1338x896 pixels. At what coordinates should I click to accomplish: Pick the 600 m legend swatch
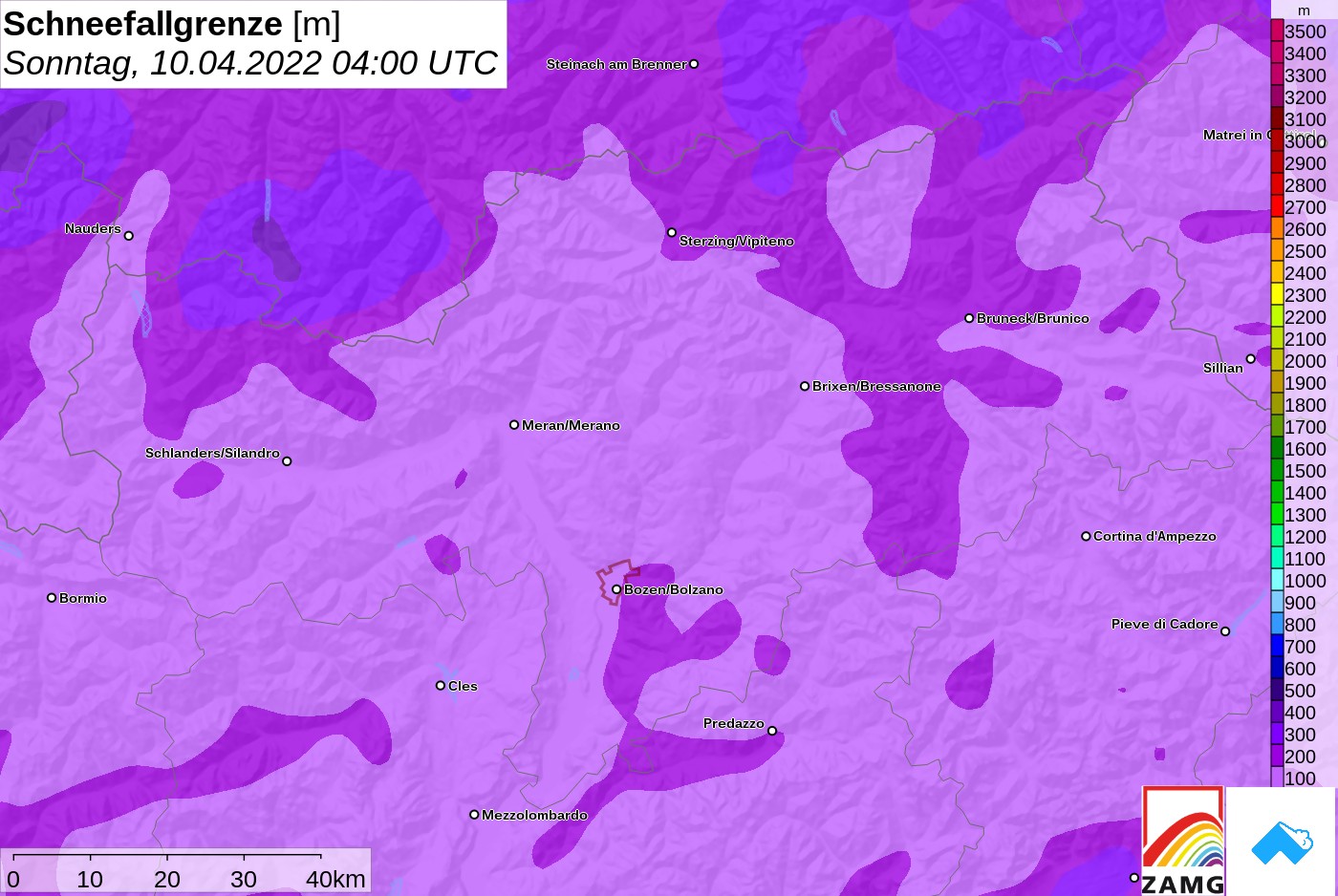(1277, 668)
